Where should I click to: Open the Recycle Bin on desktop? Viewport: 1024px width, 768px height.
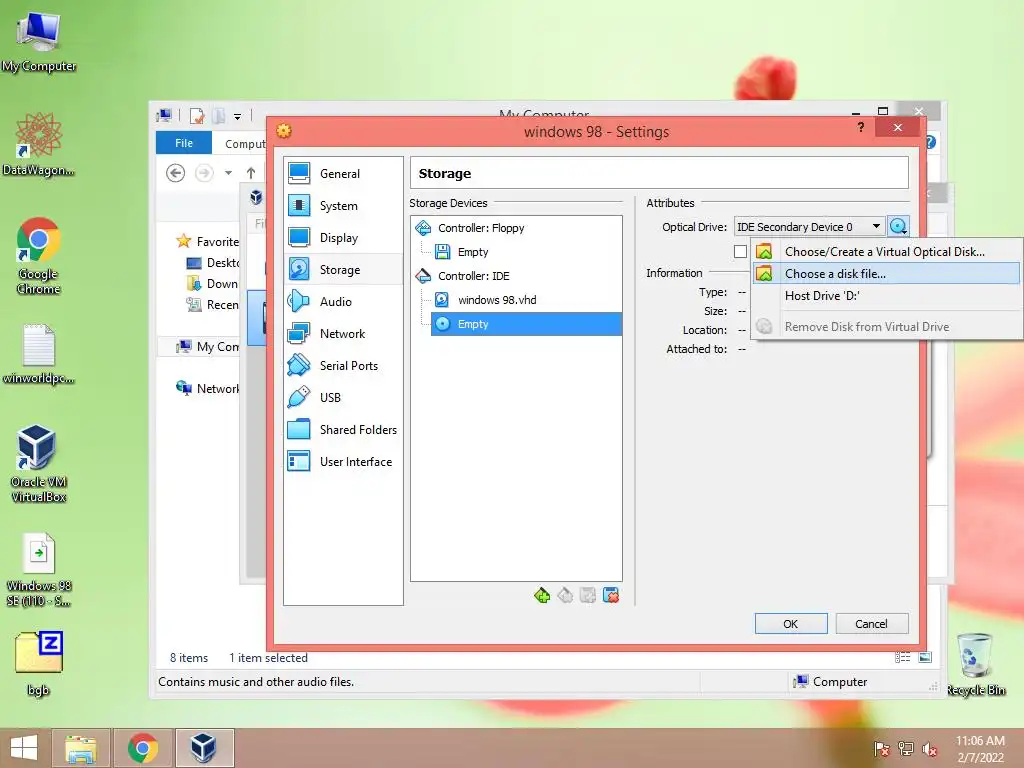point(976,664)
